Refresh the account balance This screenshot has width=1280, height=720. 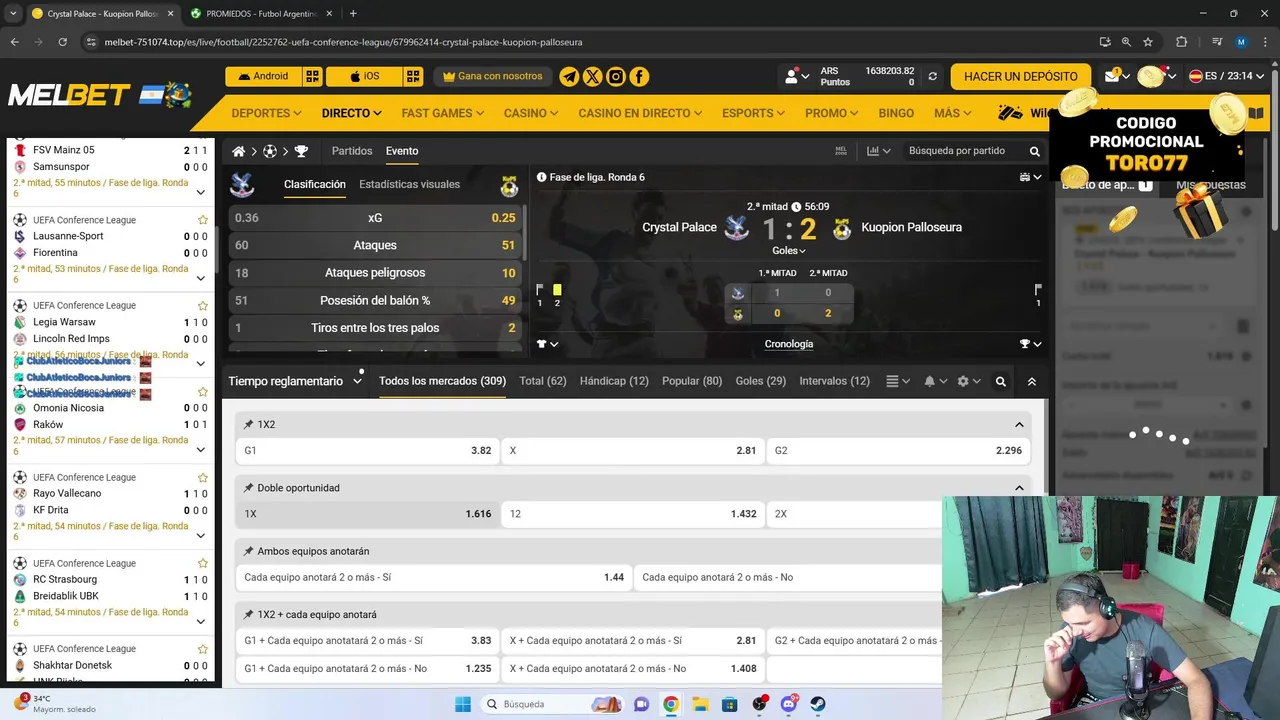pyautogui.click(x=933, y=76)
